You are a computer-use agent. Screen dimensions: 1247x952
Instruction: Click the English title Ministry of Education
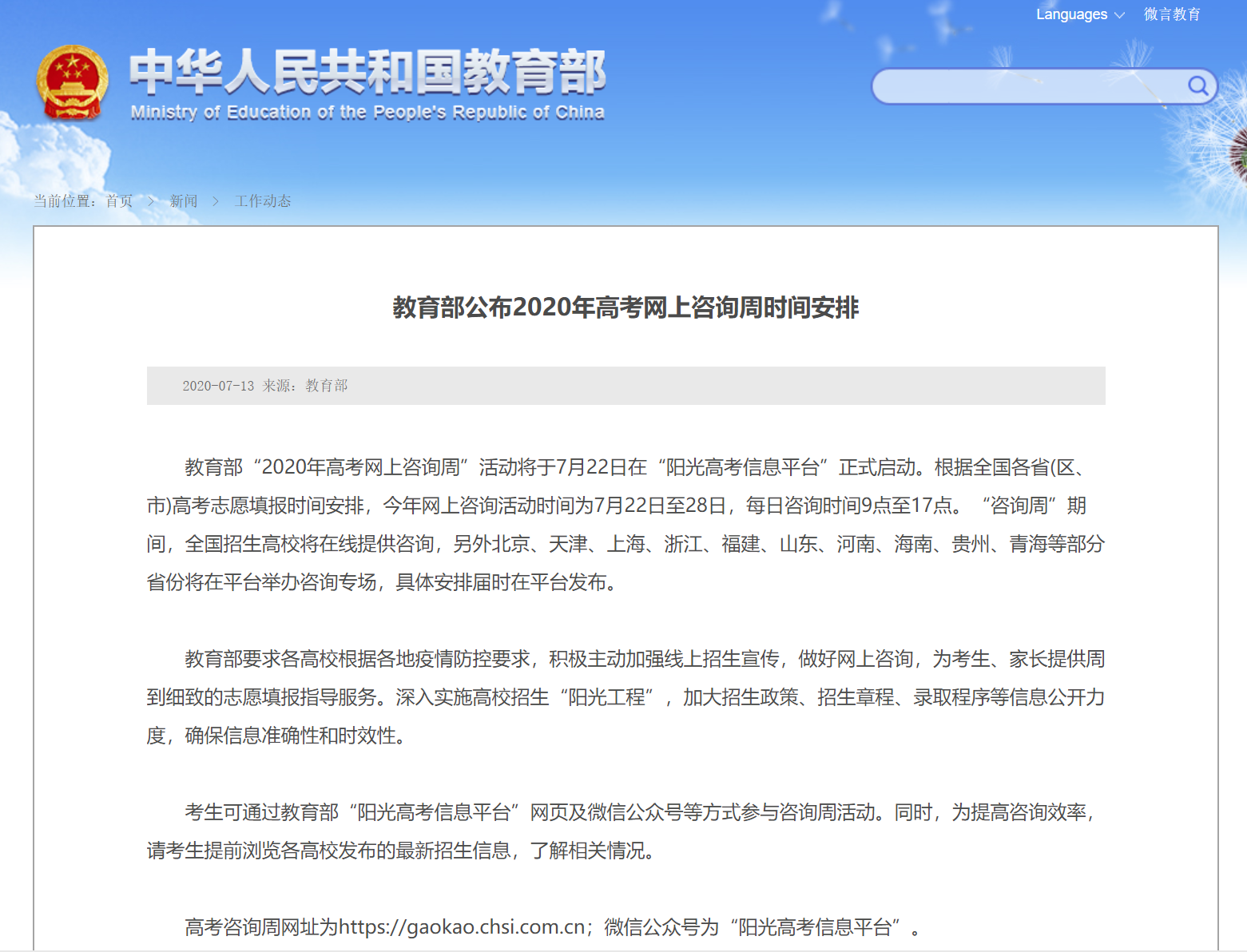coord(367,112)
